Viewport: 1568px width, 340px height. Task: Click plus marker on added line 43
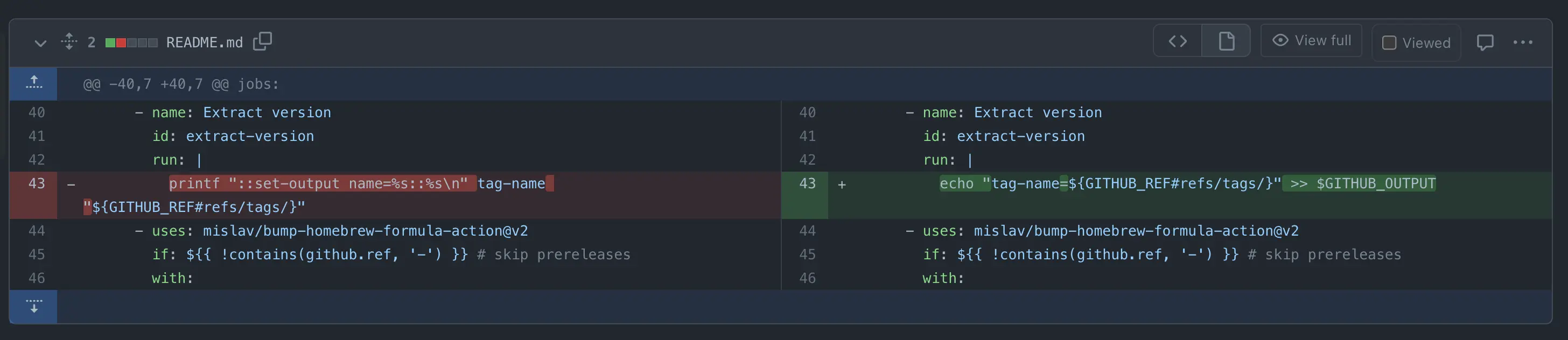coord(842,185)
